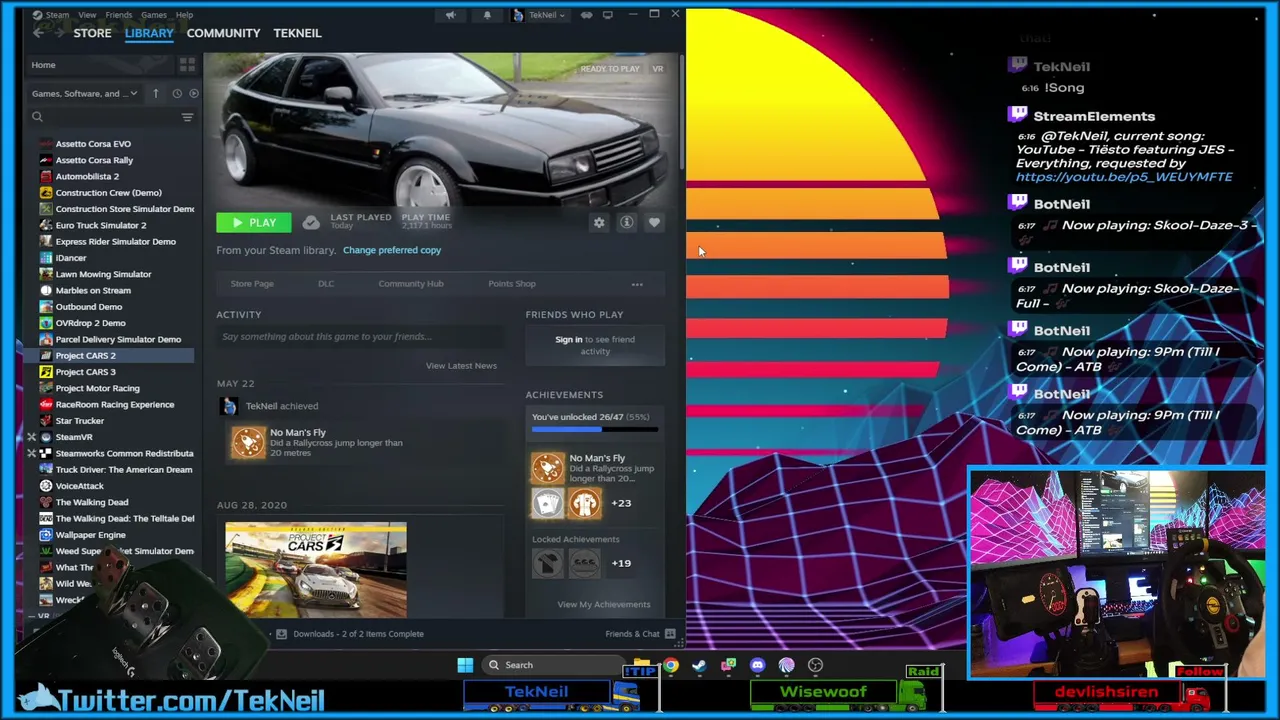Screen dimensions: 1280x720
Task: Click the green PLAY button
Action: click(x=254, y=223)
